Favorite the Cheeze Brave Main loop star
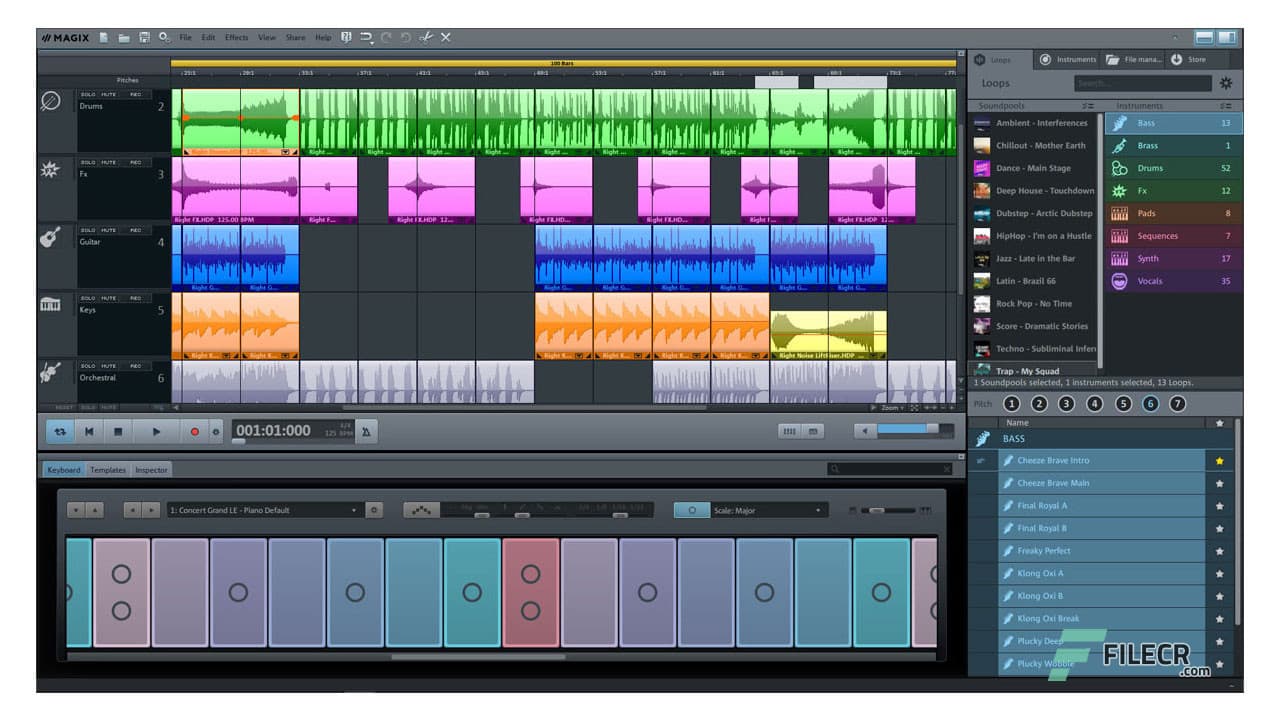The width and height of the screenshot is (1280, 720). [x=1218, y=482]
